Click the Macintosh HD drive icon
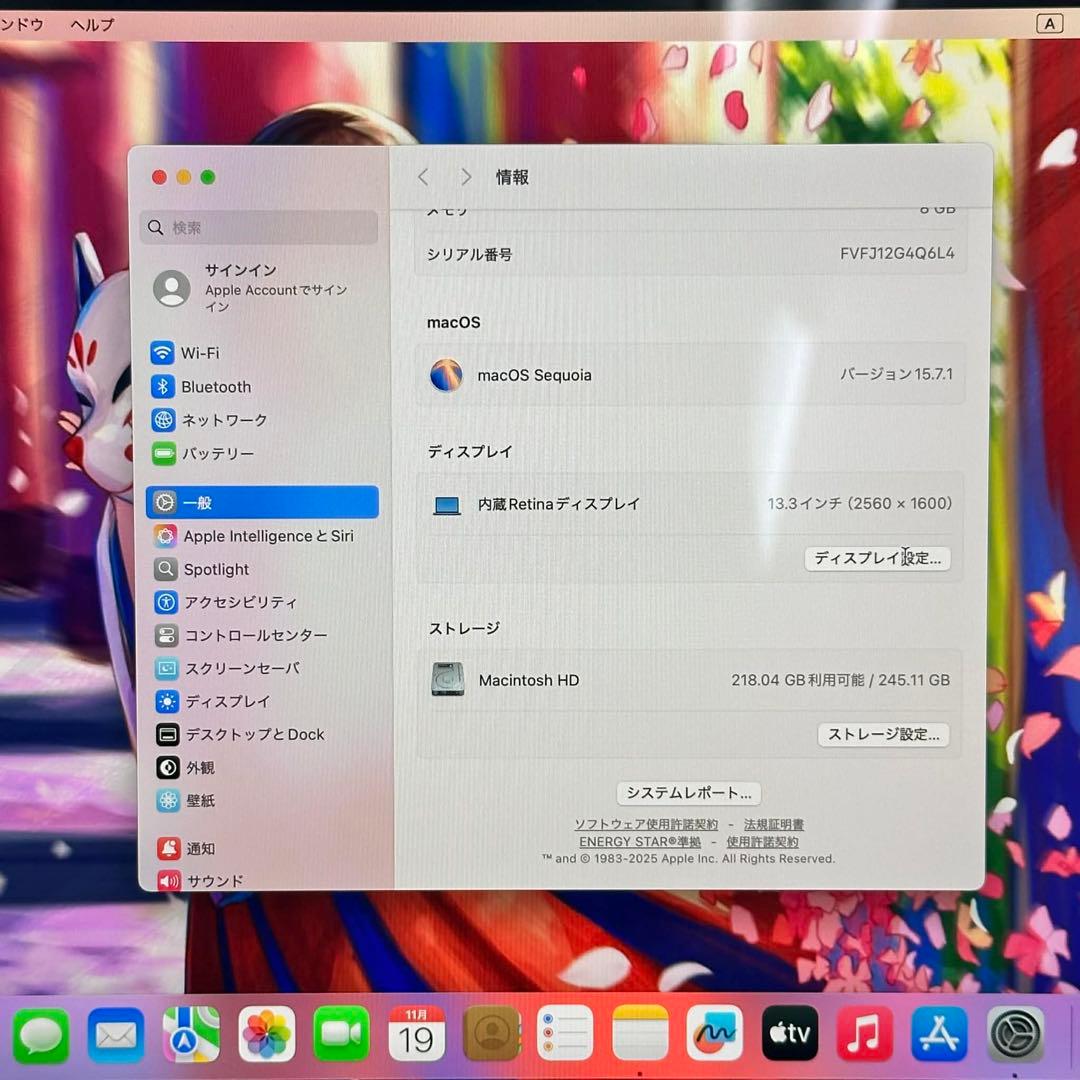The image size is (1080, 1080). [447, 680]
